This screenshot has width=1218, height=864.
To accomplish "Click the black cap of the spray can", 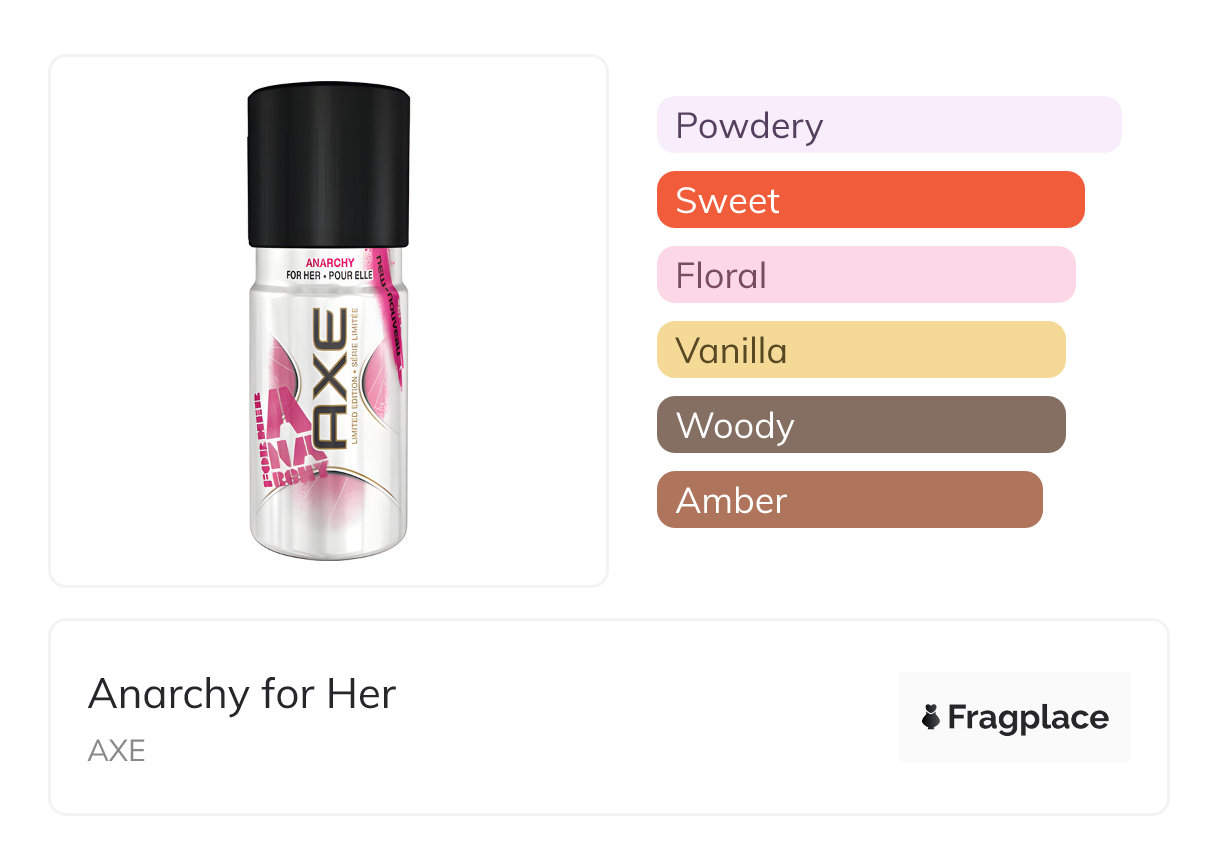I will [x=329, y=165].
